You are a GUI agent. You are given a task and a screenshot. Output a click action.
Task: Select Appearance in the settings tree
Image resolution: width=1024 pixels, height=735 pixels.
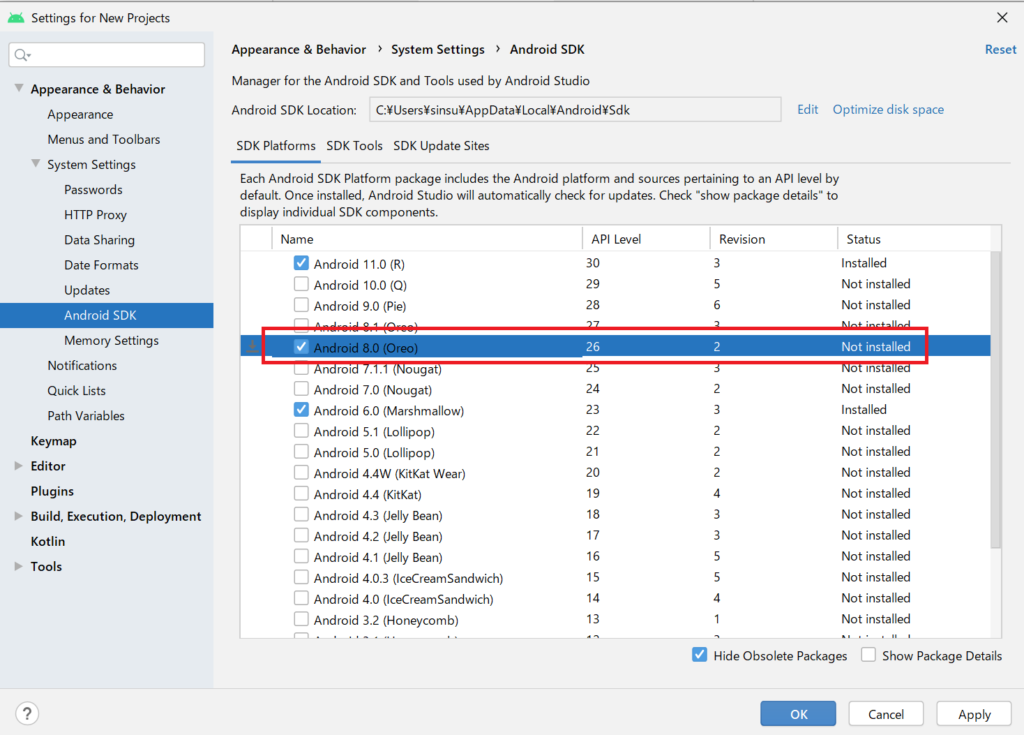[80, 114]
